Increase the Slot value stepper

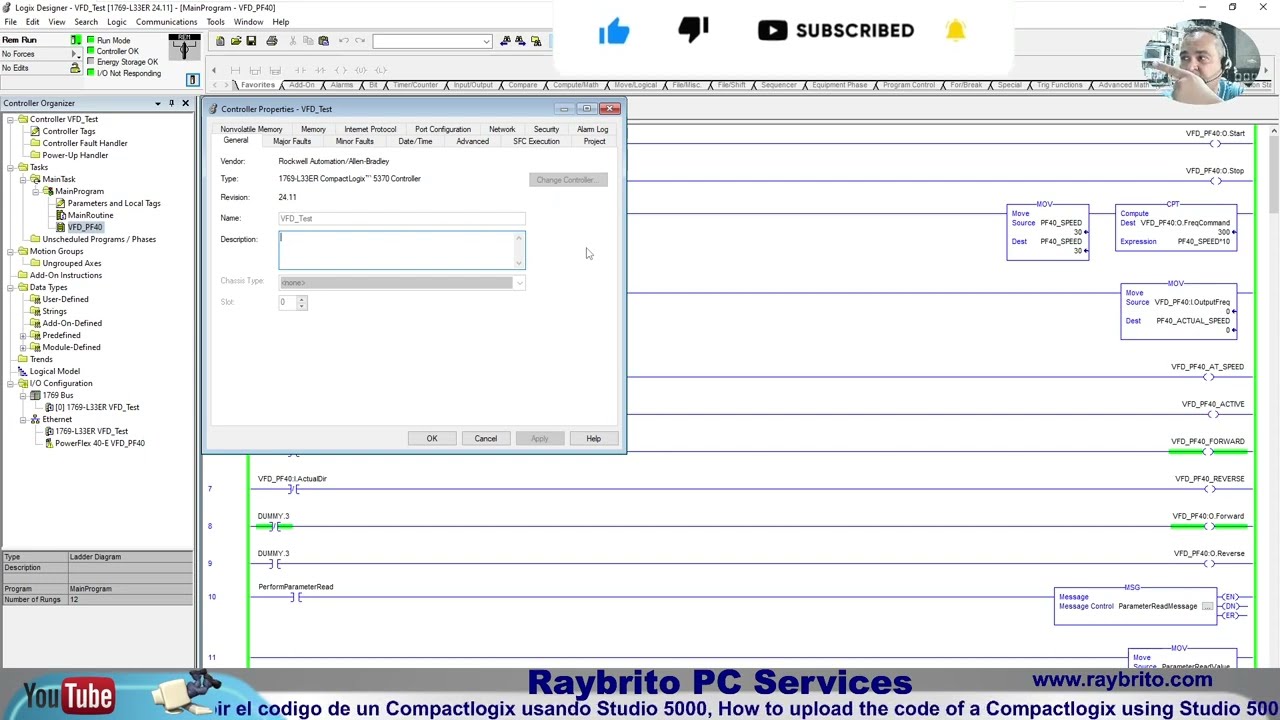click(x=302, y=299)
